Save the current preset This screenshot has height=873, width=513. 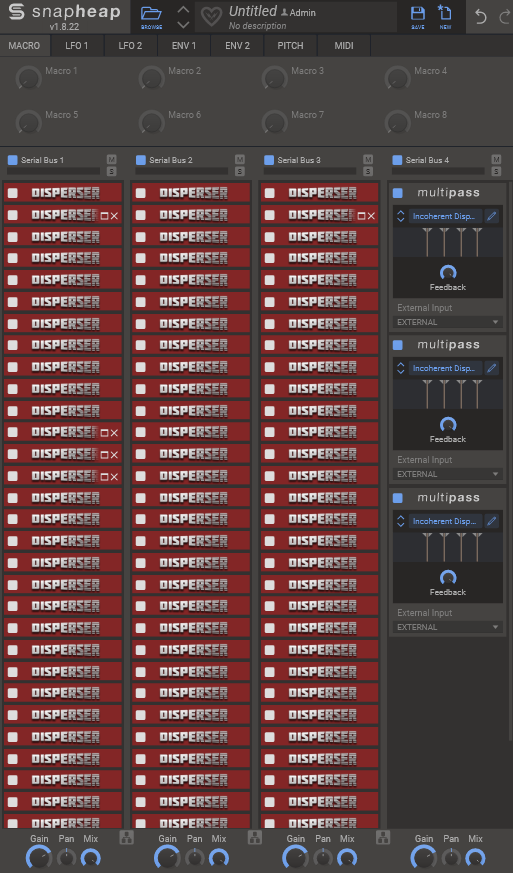(418, 16)
